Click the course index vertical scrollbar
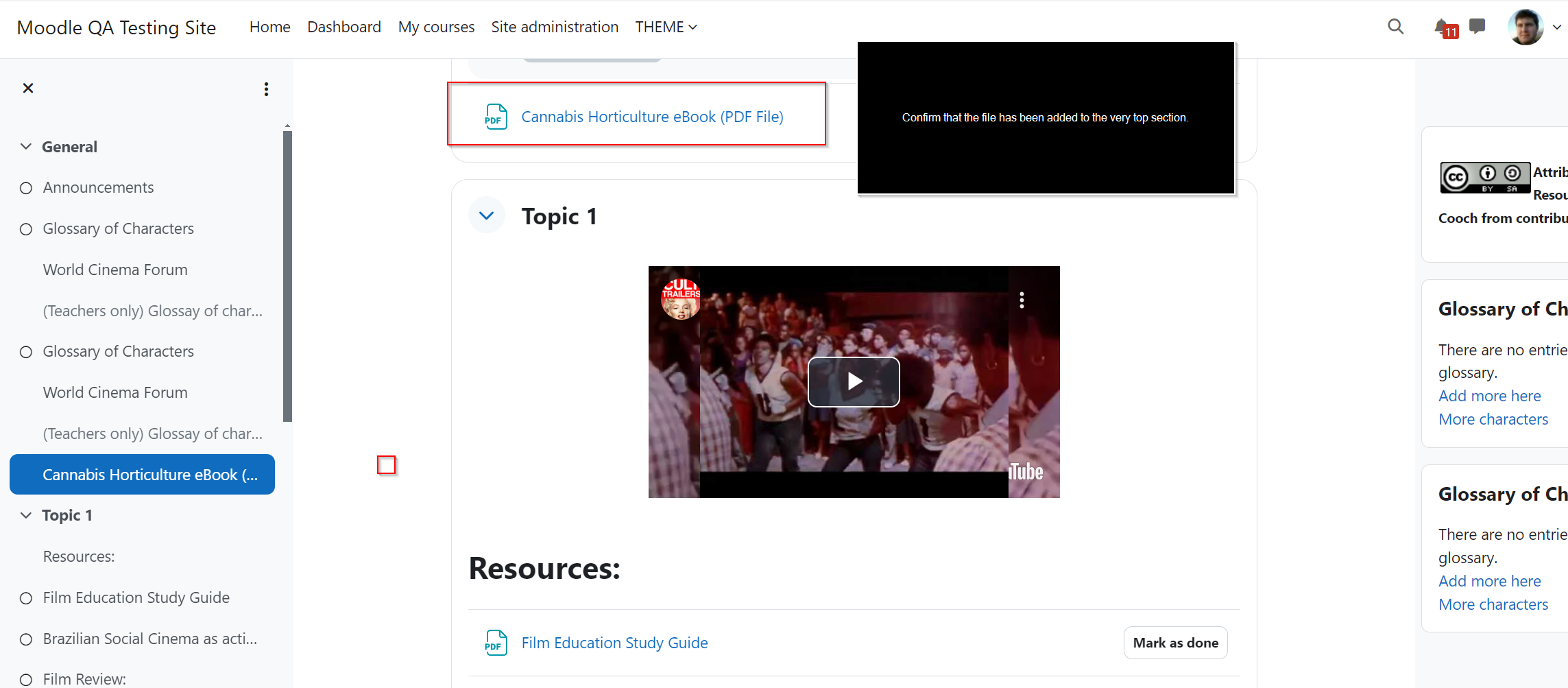 click(287, 276)
